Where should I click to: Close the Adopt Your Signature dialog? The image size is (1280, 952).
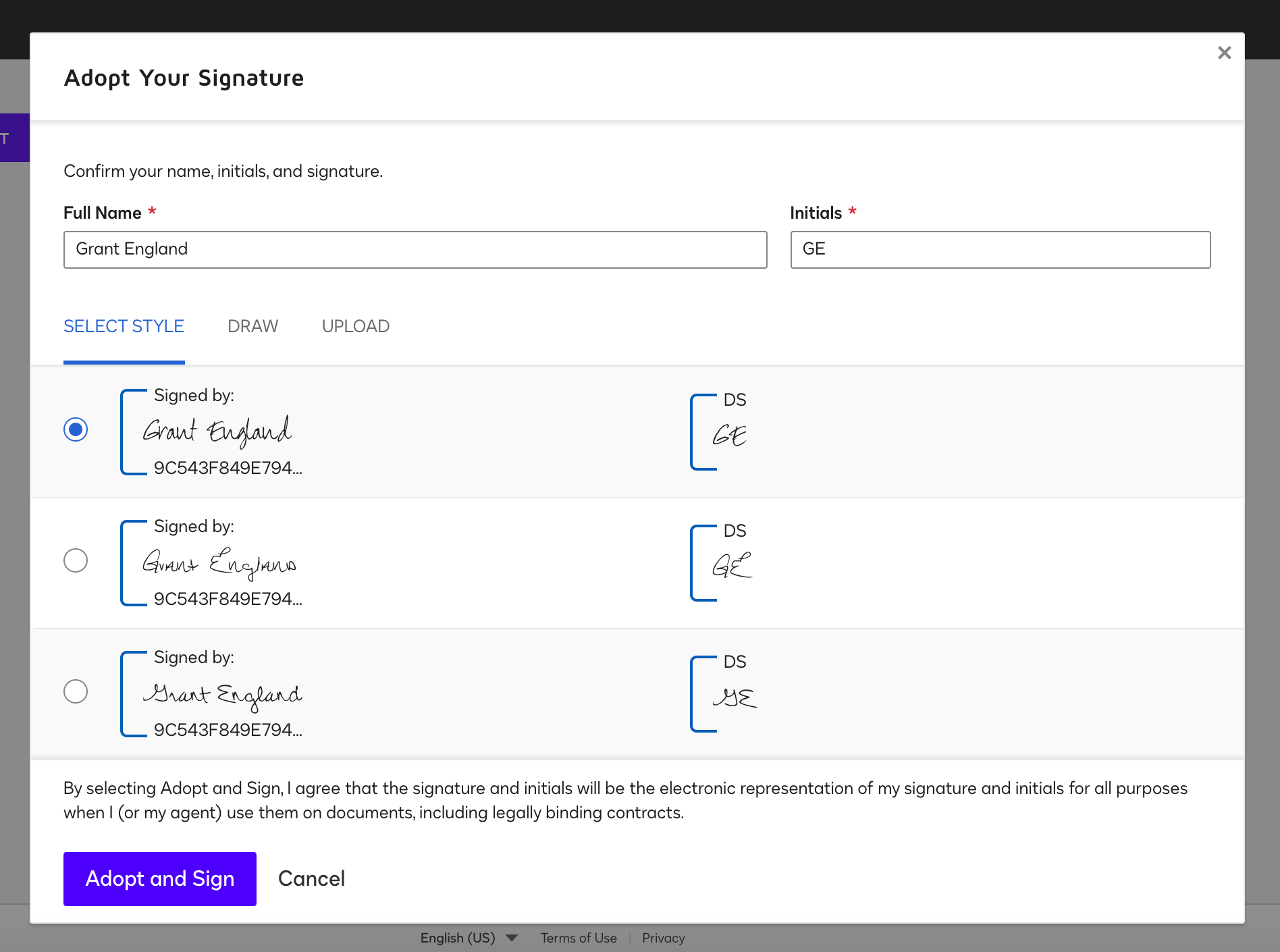(1224, 53)
